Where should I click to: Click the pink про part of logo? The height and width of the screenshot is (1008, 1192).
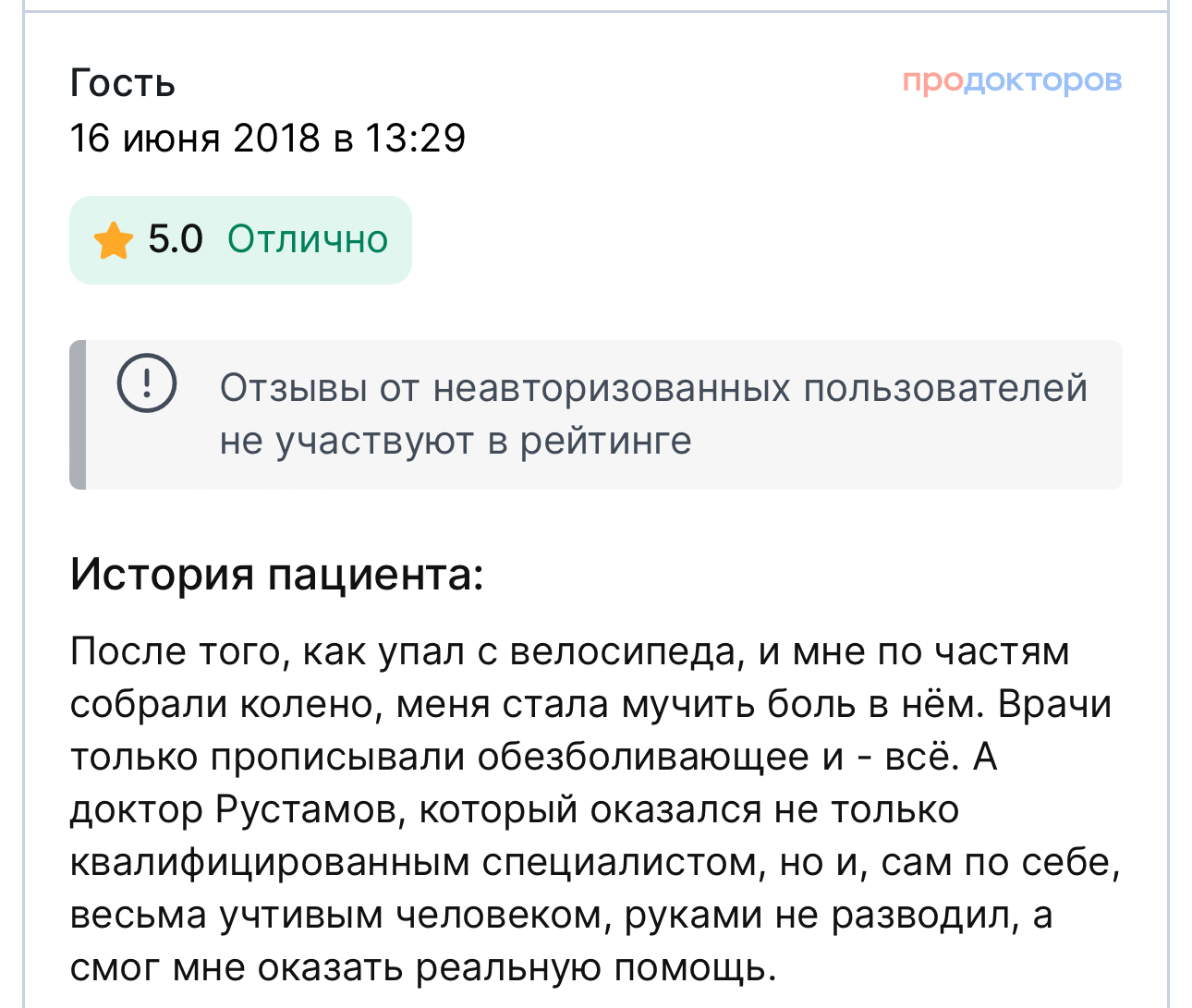click(x=933, y=81)
